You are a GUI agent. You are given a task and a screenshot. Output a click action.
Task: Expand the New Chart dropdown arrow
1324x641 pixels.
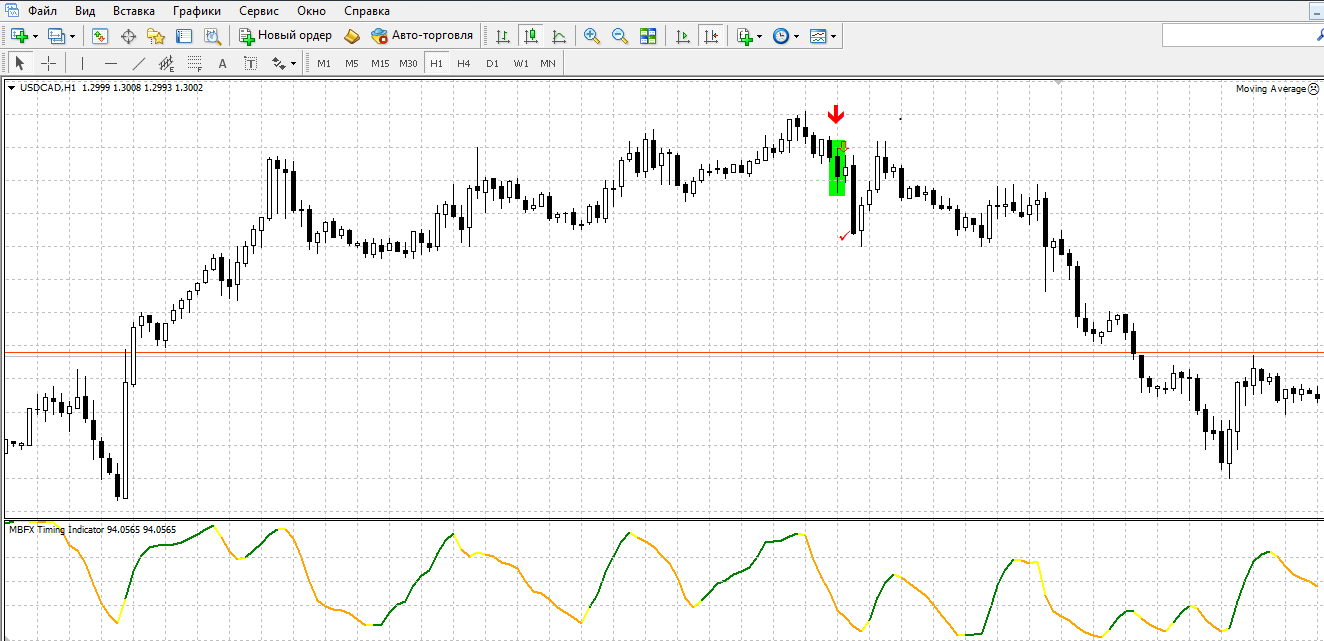pos(35,36)
